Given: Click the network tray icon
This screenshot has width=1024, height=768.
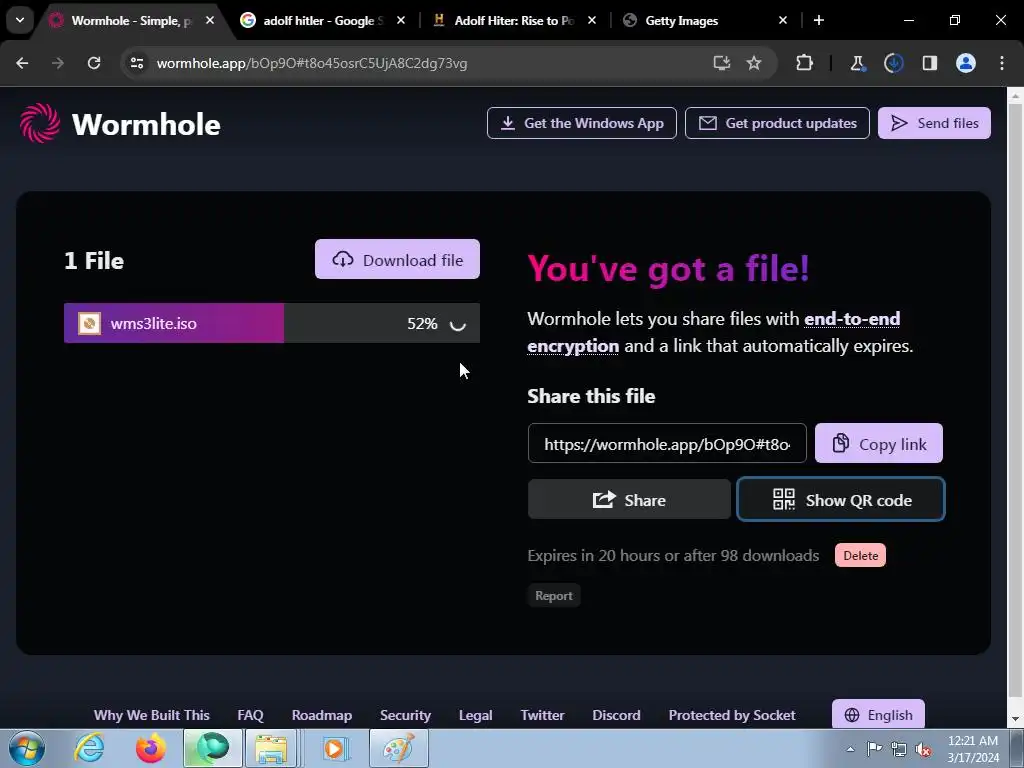Looking at the screenshot, I should [899, 749].
